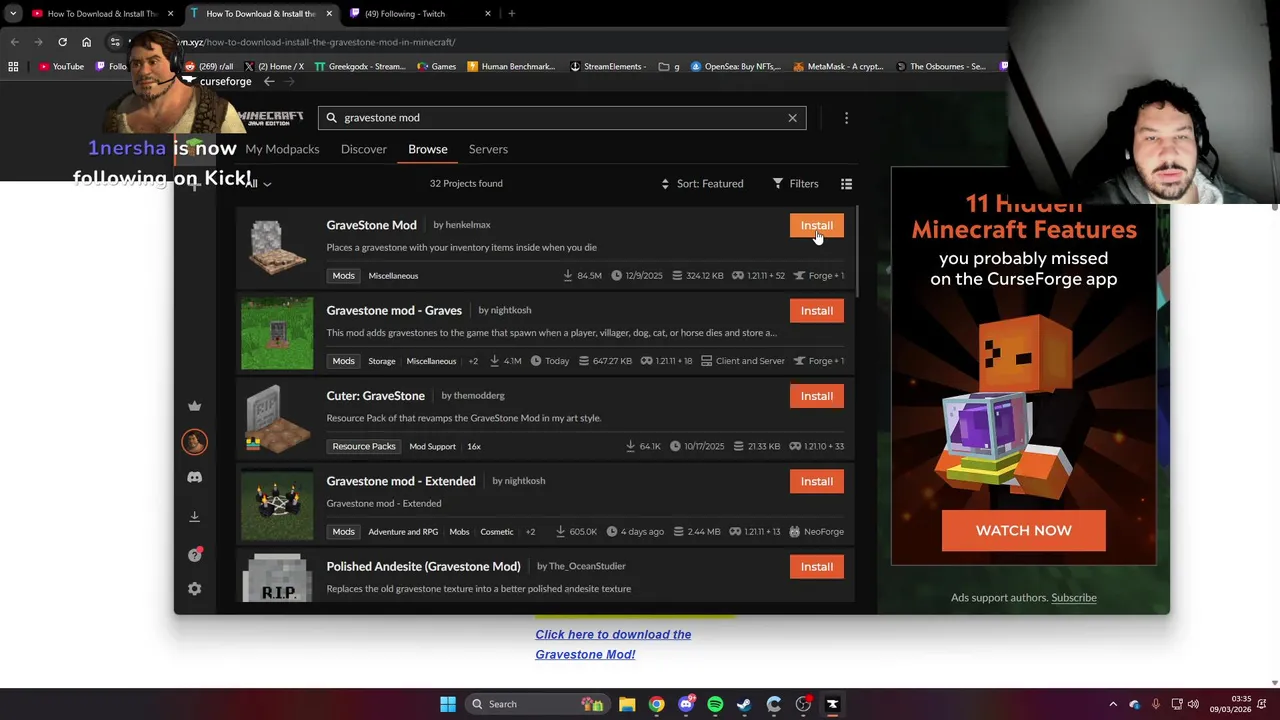Screen dimensions: 1280x720
Task: Install Cuter: GraveStone resource pack
Action: (x=816, y=396)
